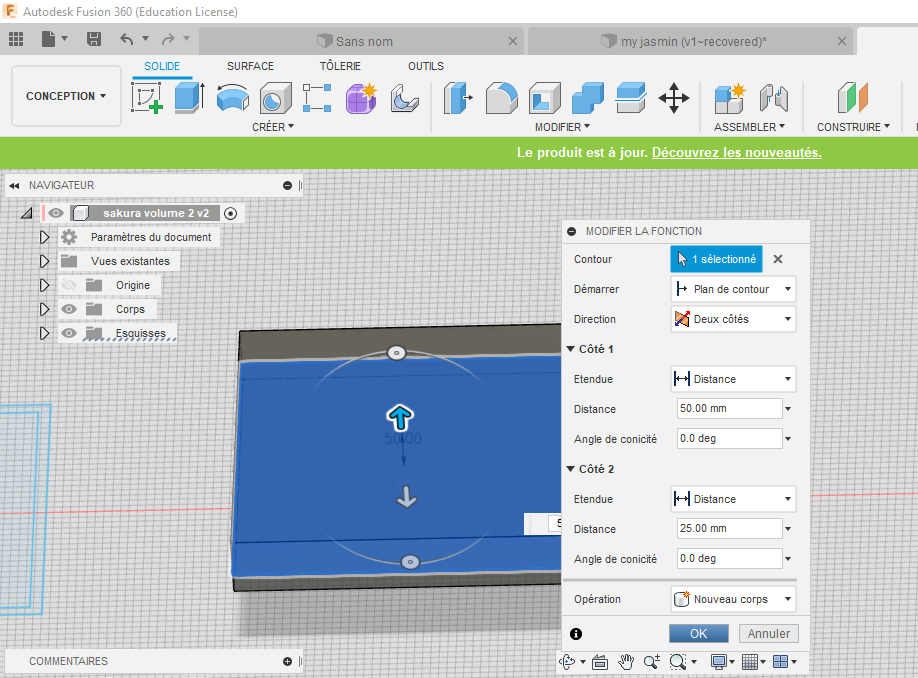The height and width of the screenshot is (678, 918).
Task: Open the File menu icon
Action: tap(49, 39)
